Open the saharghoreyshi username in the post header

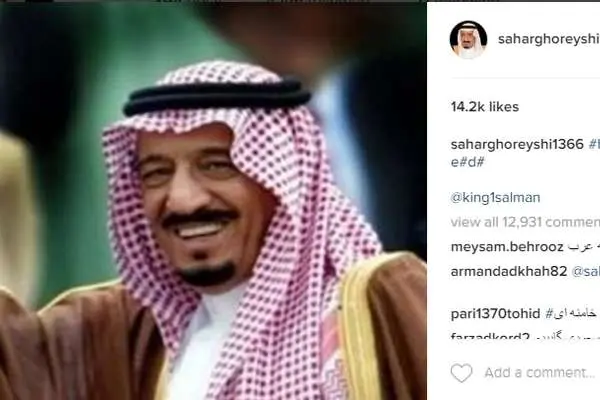pyautogui.click(x=549, y=39)
